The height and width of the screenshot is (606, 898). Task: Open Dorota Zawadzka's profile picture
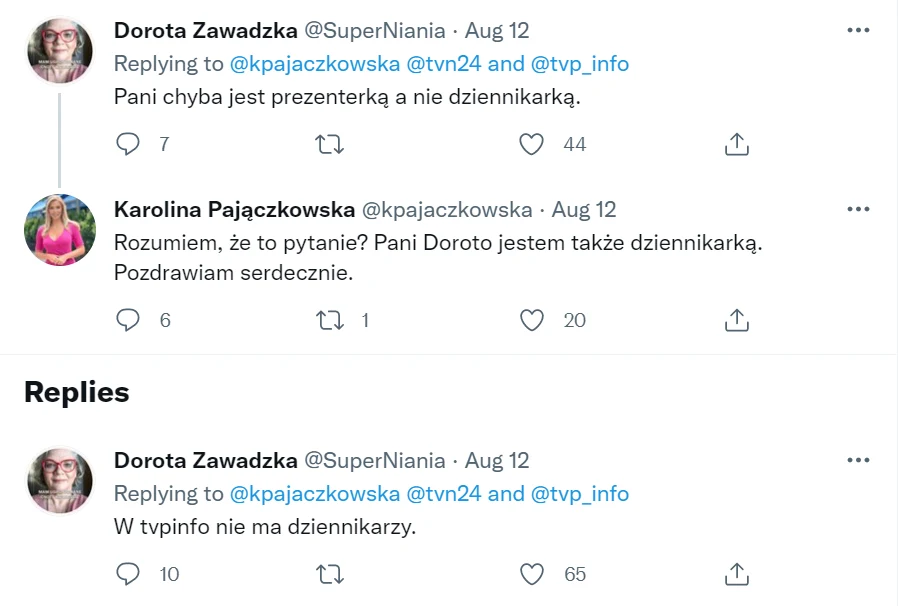[59, 50]
